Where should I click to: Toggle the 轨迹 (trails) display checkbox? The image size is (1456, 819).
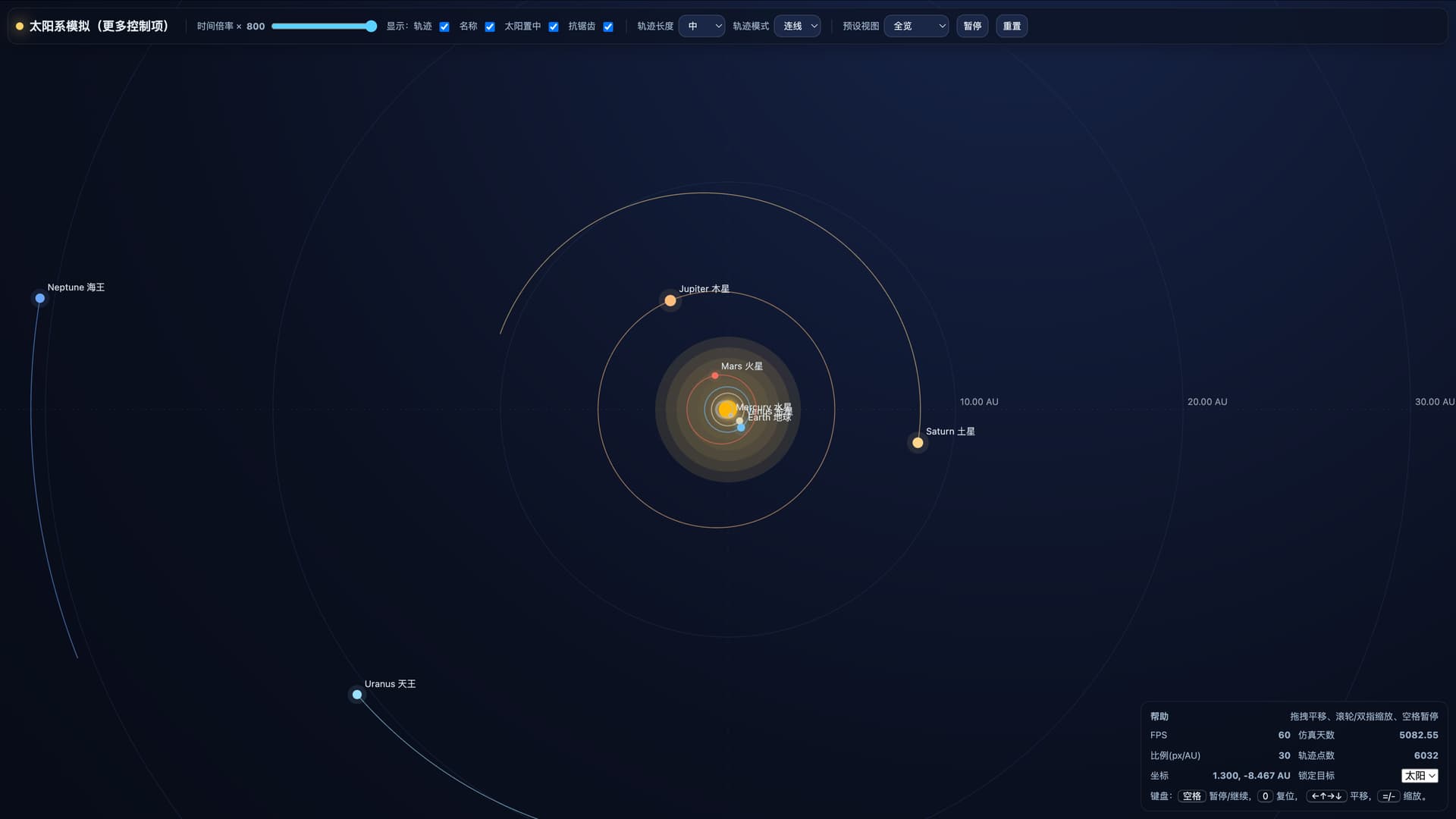(x=444, y=27)
